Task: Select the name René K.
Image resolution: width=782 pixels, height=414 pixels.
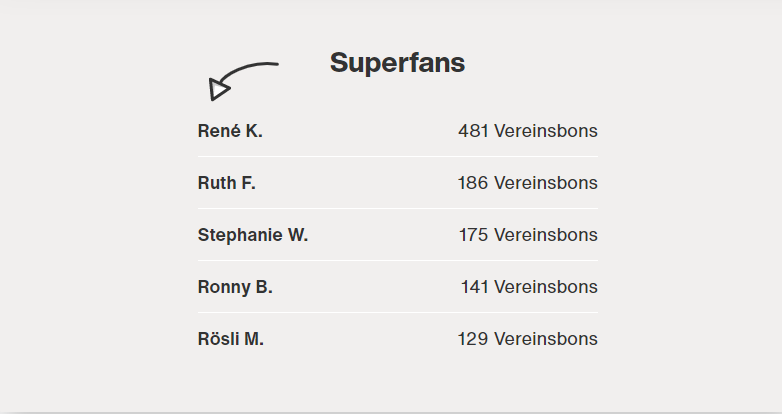Action: pos(230,131)
